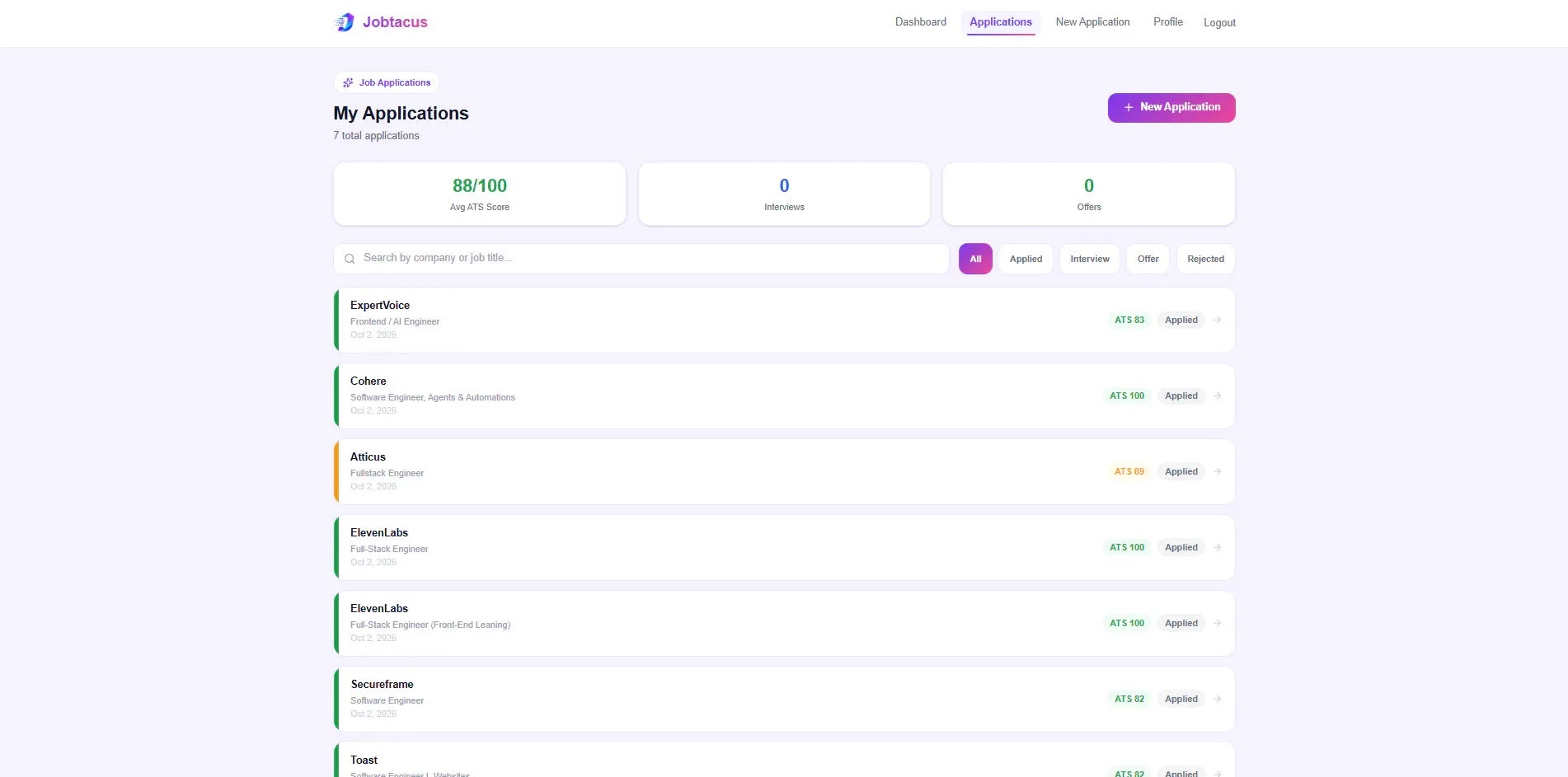Filter applications by Interview status
This screenshot has width=1568, height=777.
pos(1090,259)
